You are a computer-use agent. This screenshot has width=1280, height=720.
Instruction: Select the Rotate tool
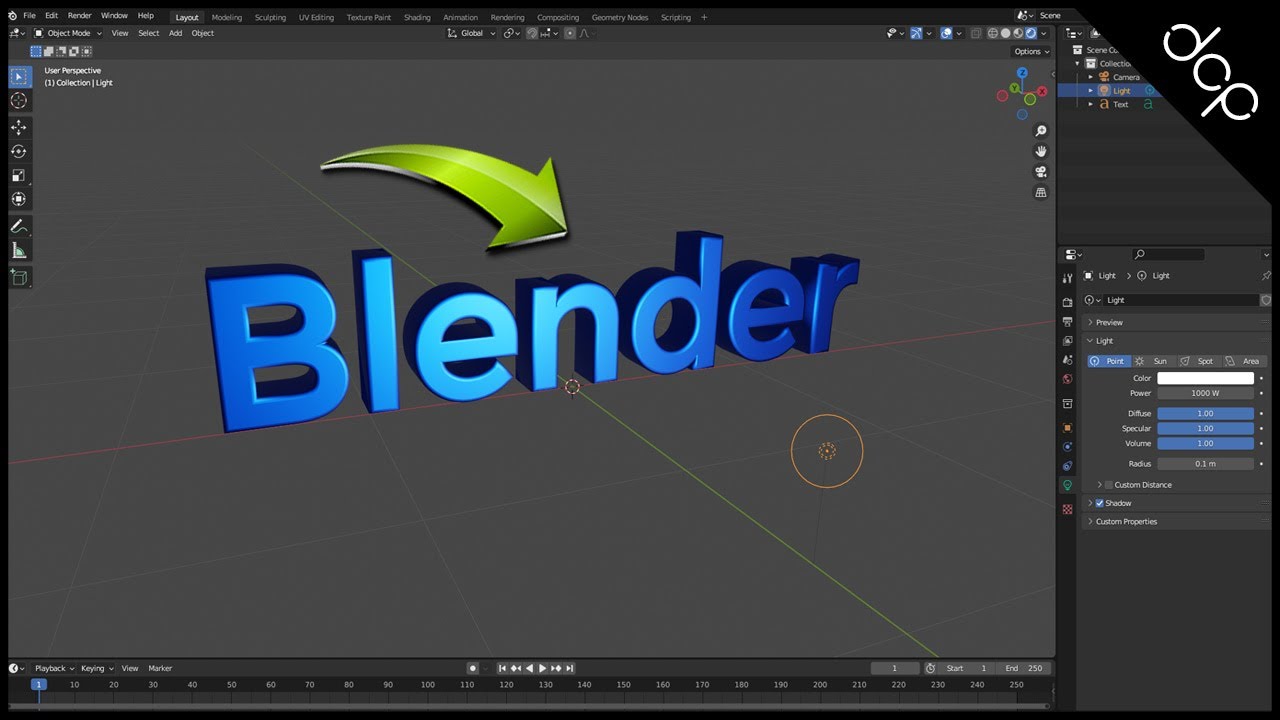19,152
